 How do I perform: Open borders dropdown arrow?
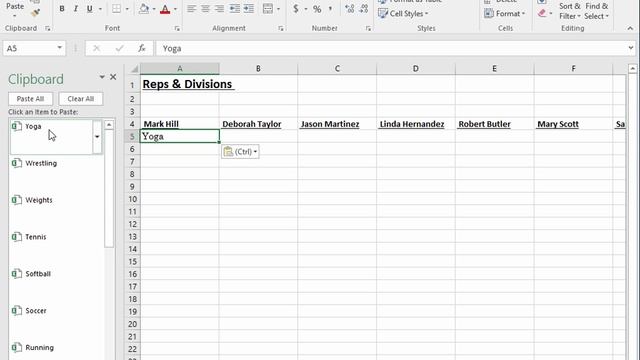[x=127, y=9]
